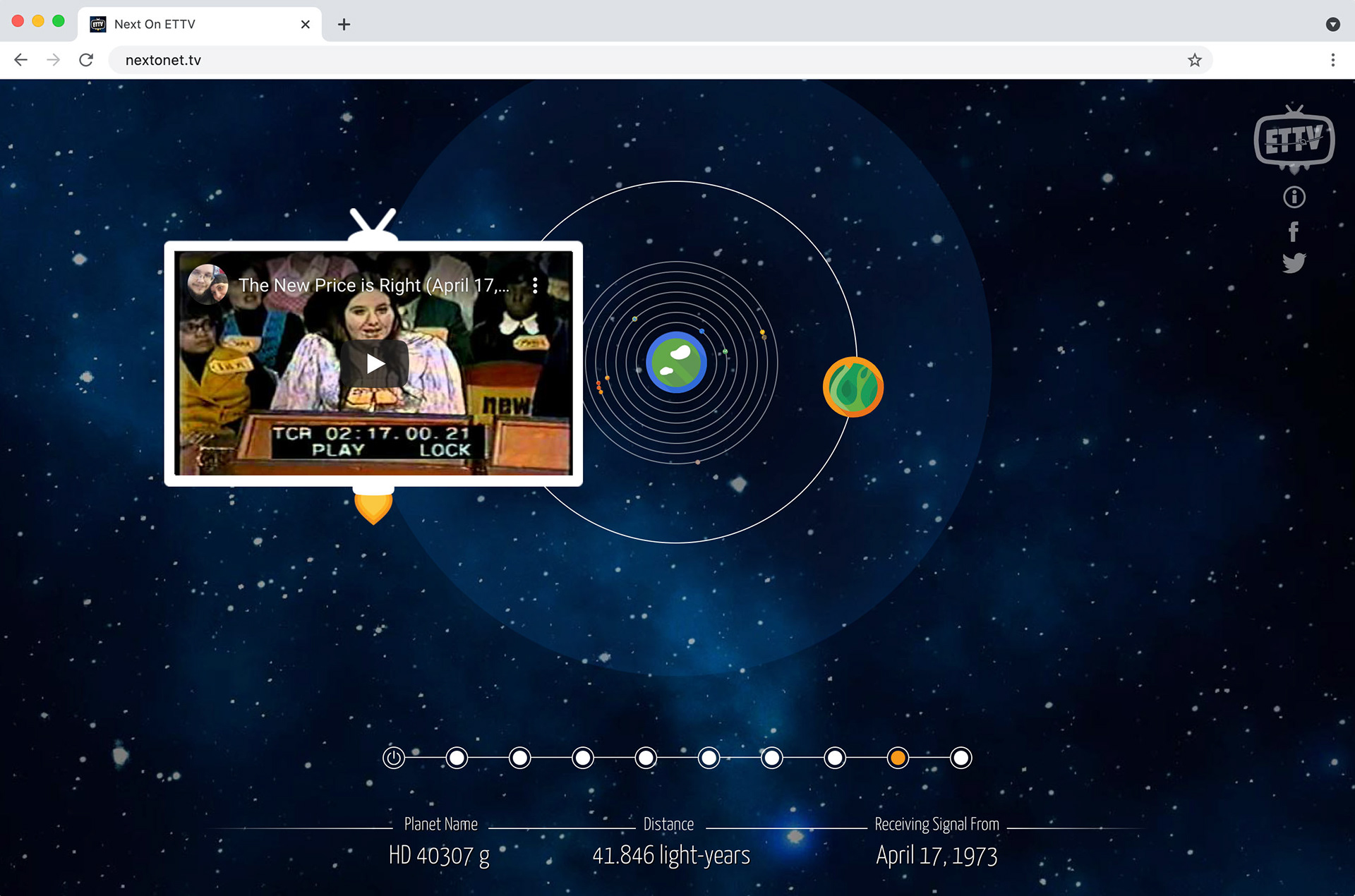Click the 41.846 light-years distance value
Image resolution: width=1355 pixels, height=896 pixels.
pyautogui.click(x=670, y=856)
